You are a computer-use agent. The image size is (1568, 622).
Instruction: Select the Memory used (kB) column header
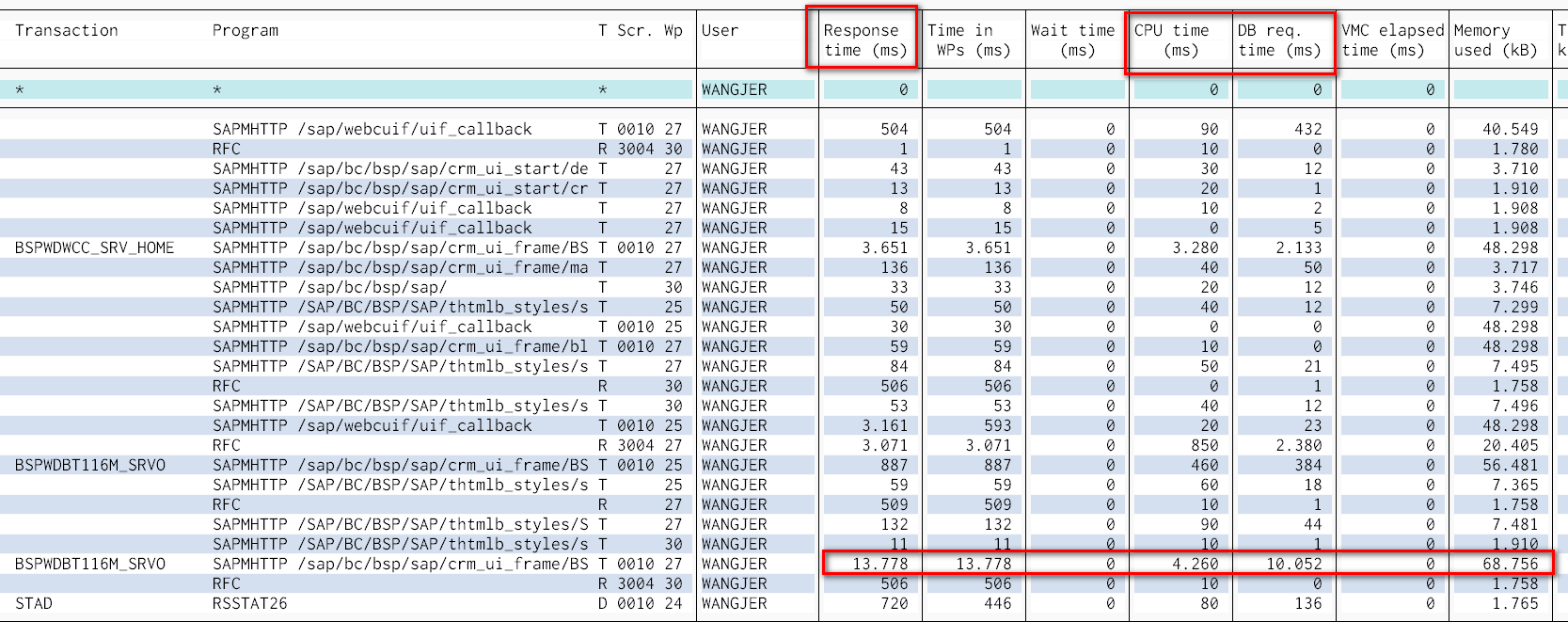1496,40
